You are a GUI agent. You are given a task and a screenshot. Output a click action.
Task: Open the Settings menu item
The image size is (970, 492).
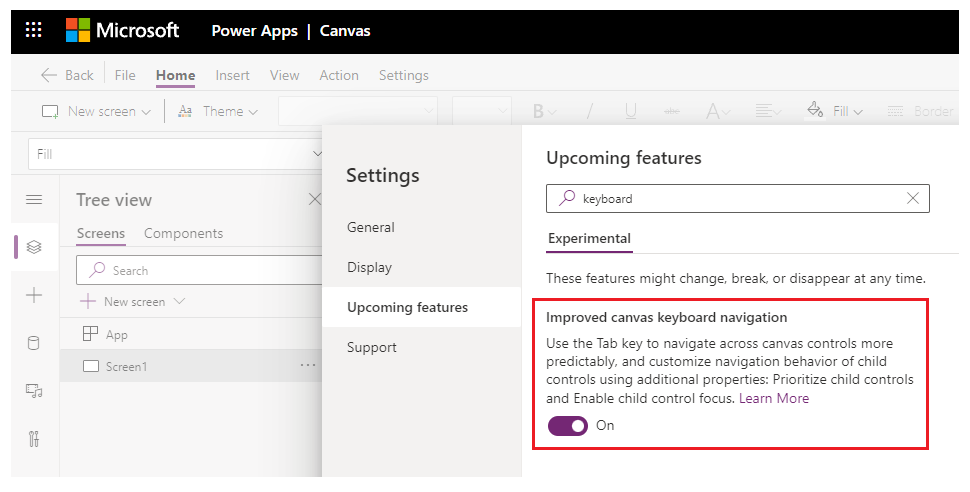[404, 76]
